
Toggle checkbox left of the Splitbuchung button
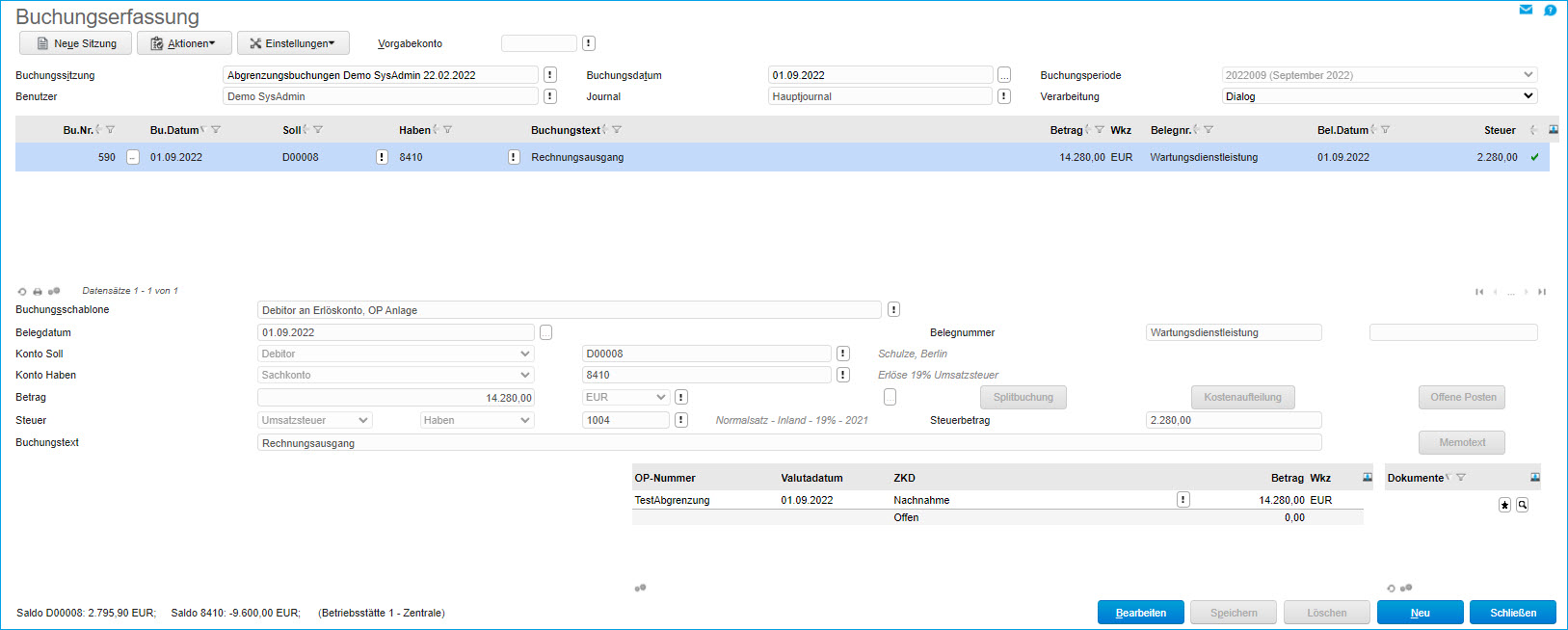coord(890,397)
